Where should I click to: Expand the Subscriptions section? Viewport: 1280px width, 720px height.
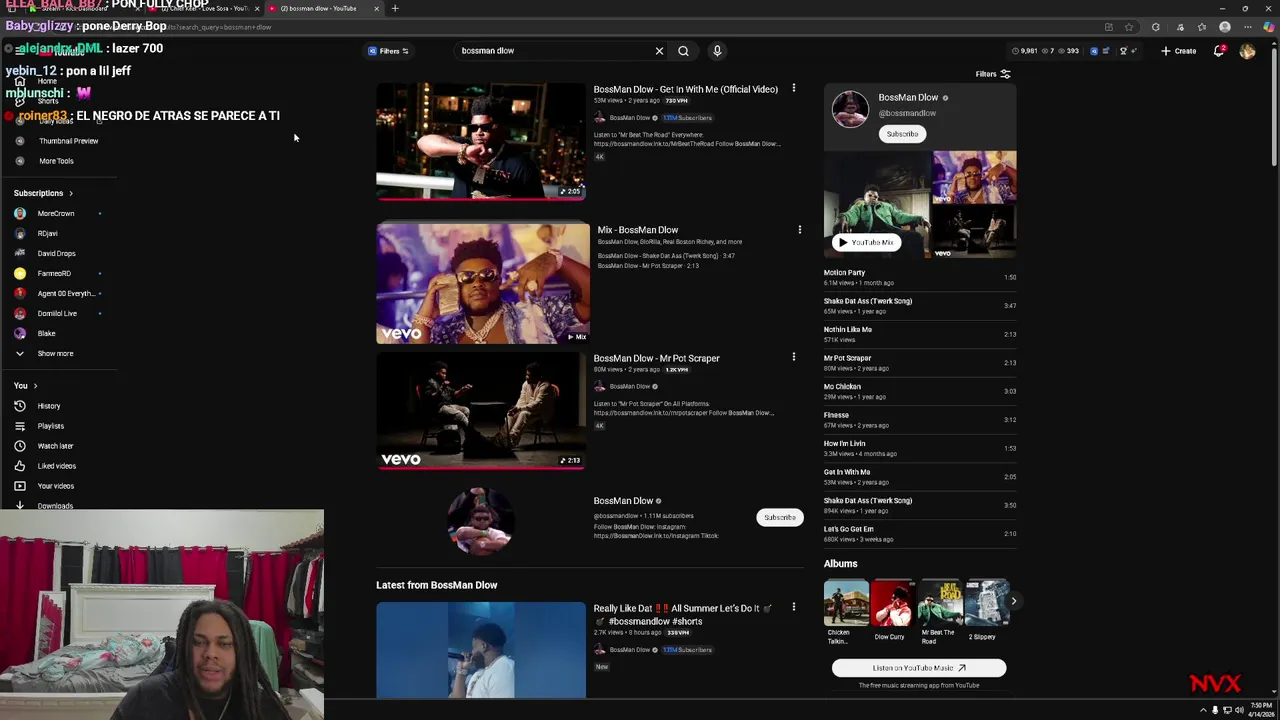(43, 193)
